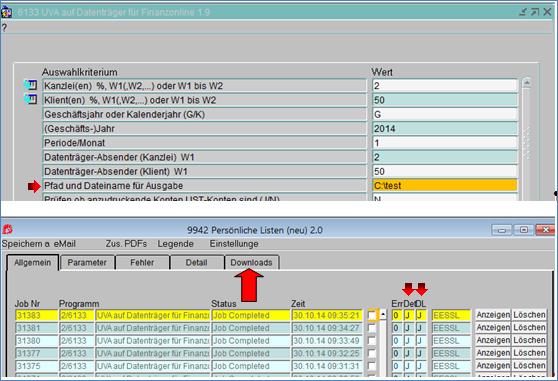The image size is (558, 381).
Task: Click Job Completed status of job 31383
Action: pyautogui.click(x=251, y=315)
